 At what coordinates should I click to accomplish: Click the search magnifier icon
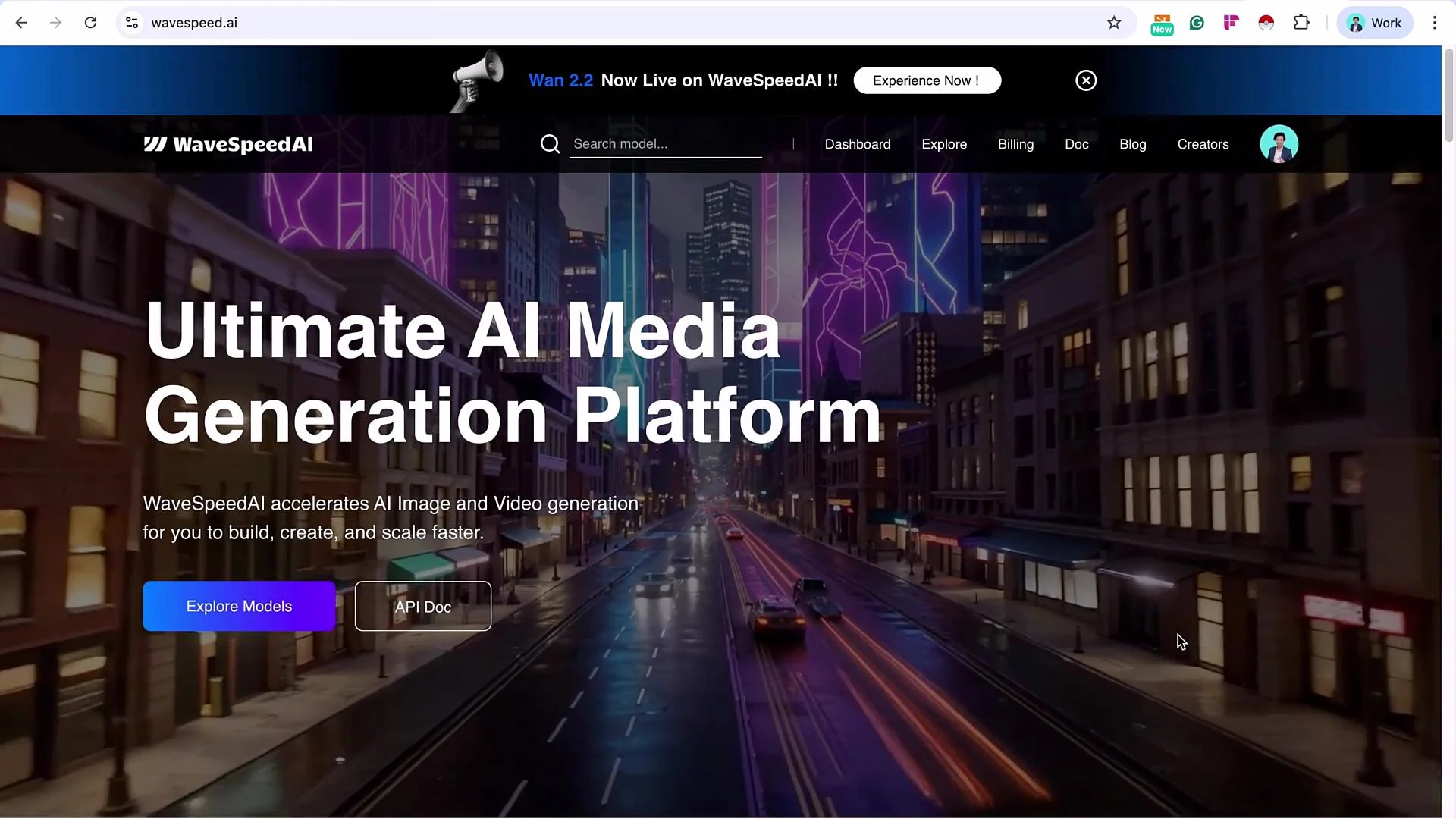(x=550, y=144)
